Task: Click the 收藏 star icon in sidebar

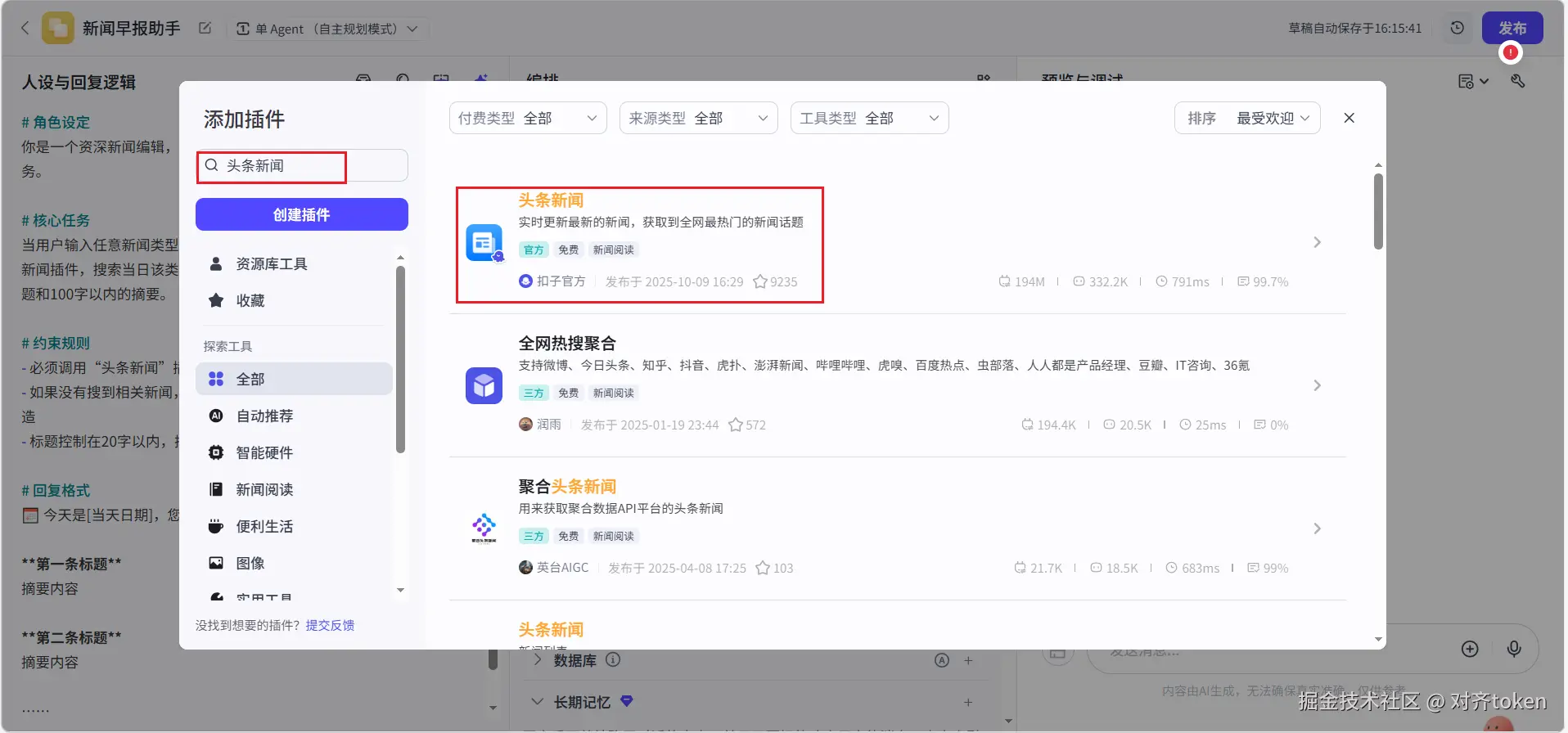Action: click(x=216, y=300)
